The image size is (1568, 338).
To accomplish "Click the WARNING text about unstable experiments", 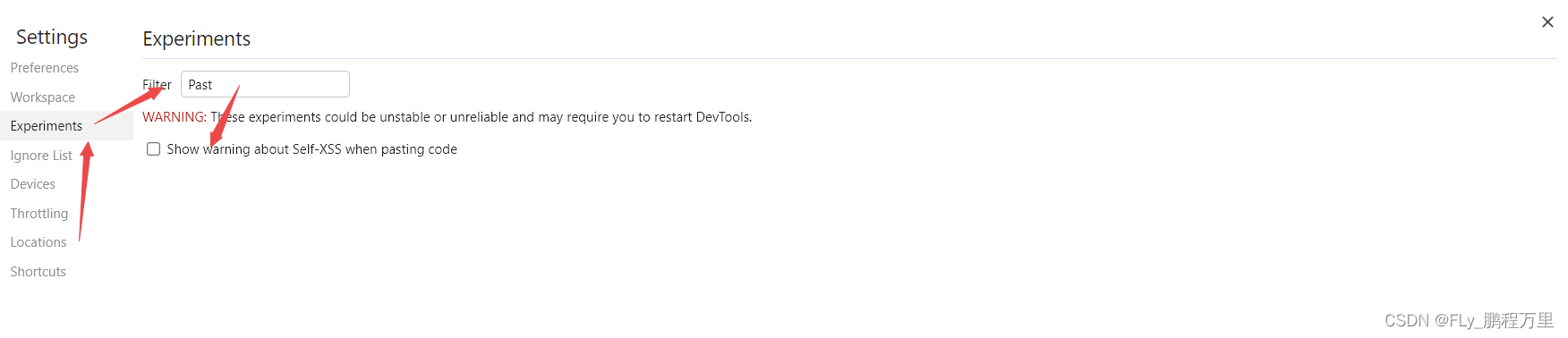I will (x=447, y=117).
